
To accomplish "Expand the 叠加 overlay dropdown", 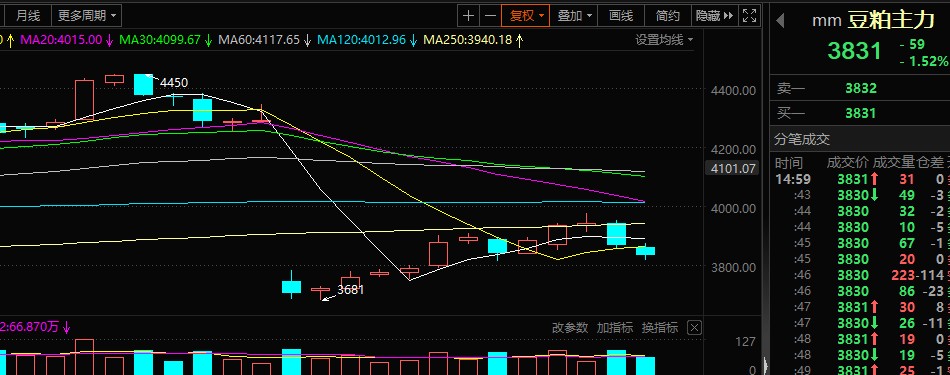I will click(574, 16).
